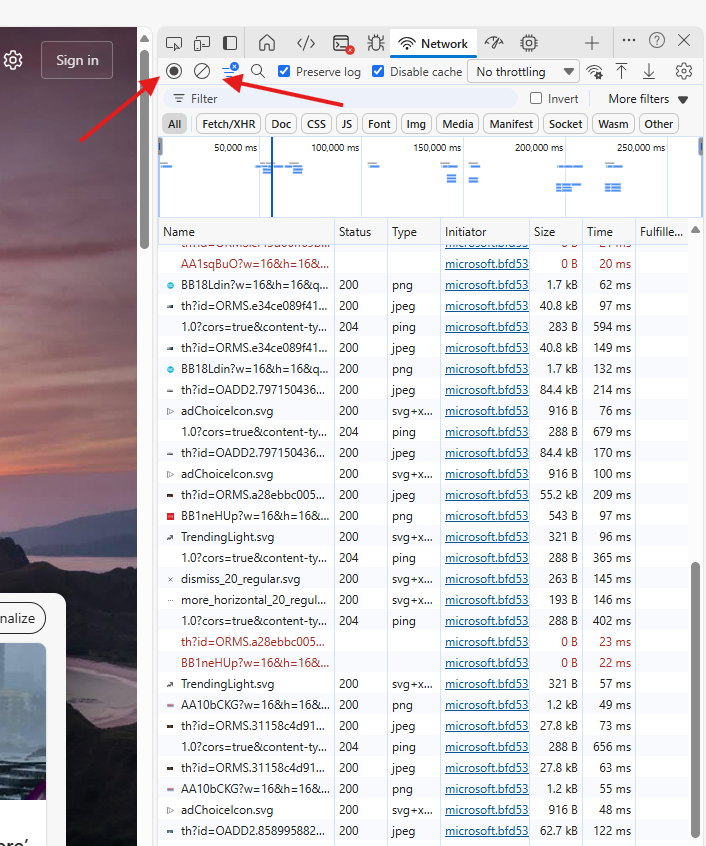Select the Fetch/XHR filter type
This screenshot has width=706, height=846.
click(x=228, y=124)
